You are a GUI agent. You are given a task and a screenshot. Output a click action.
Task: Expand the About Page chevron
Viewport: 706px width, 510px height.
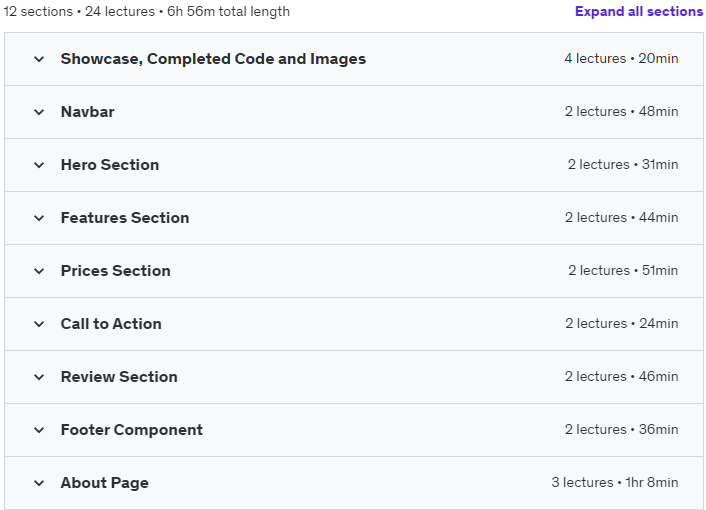coord(39,483)
